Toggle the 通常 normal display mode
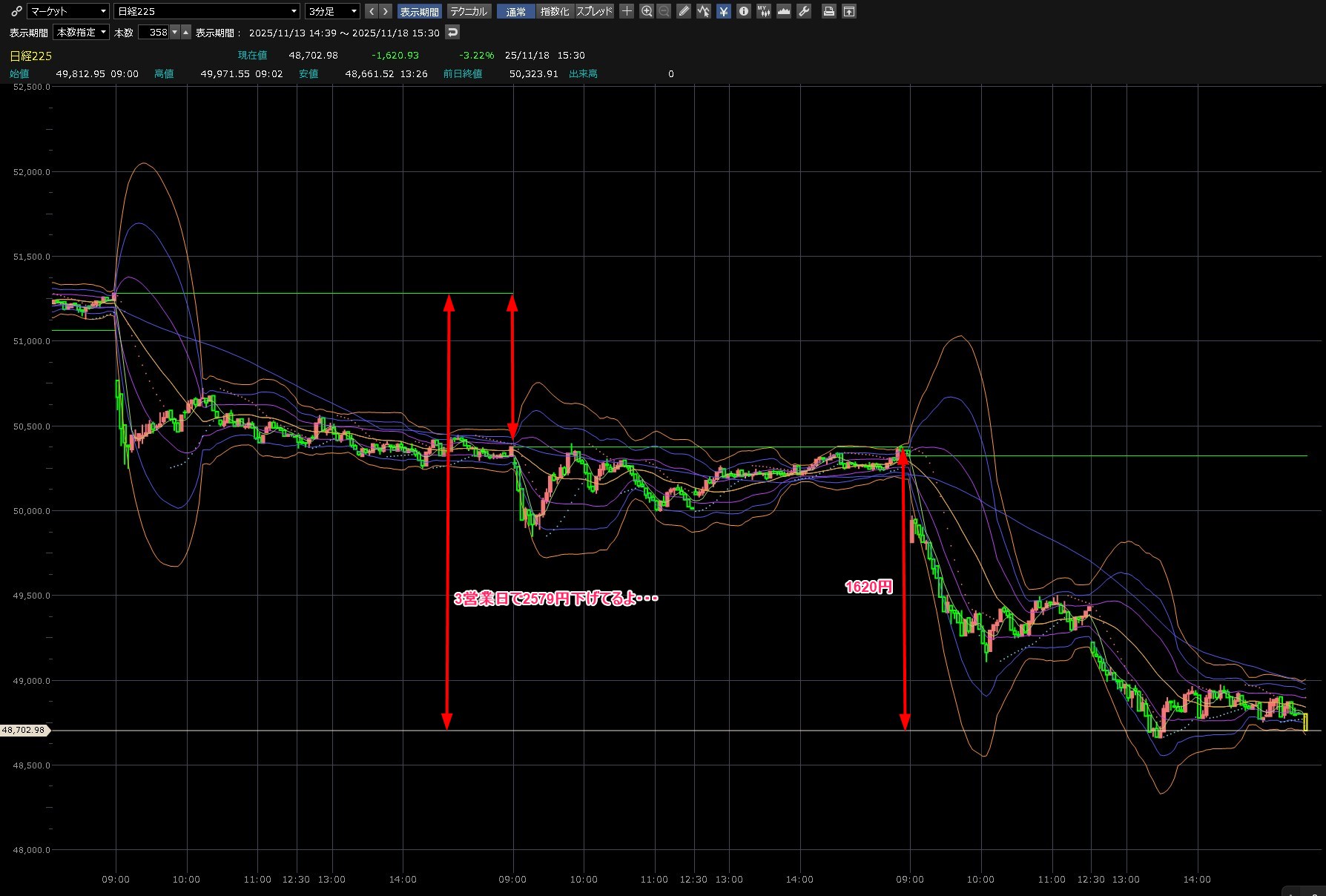The width and height of the screenshot is (1326, 896). (x=515, y=11)
